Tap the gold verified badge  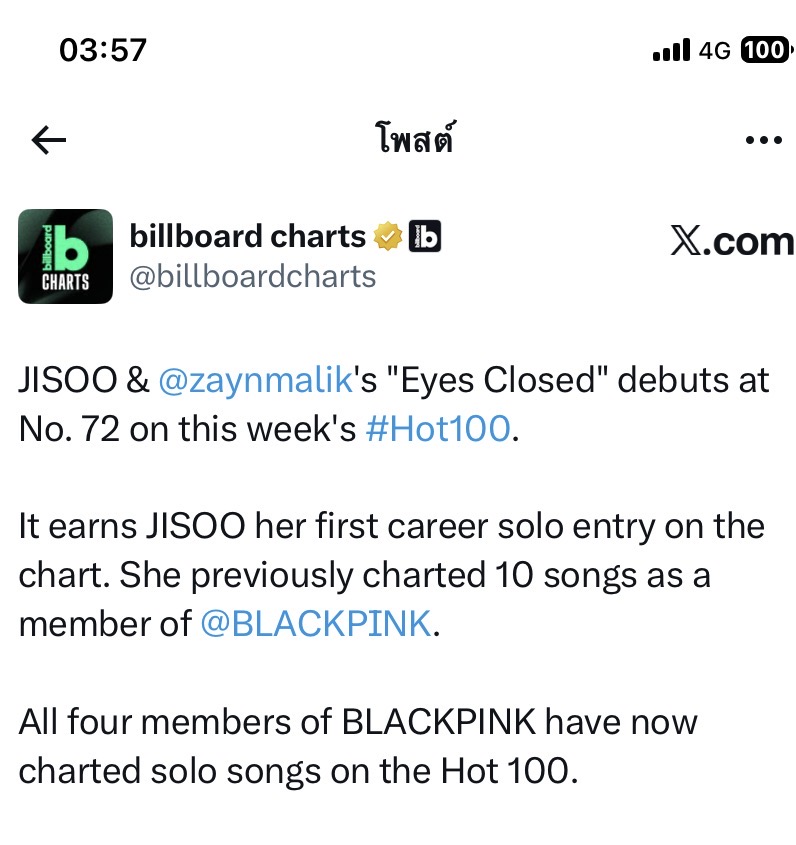pos(389,237)
